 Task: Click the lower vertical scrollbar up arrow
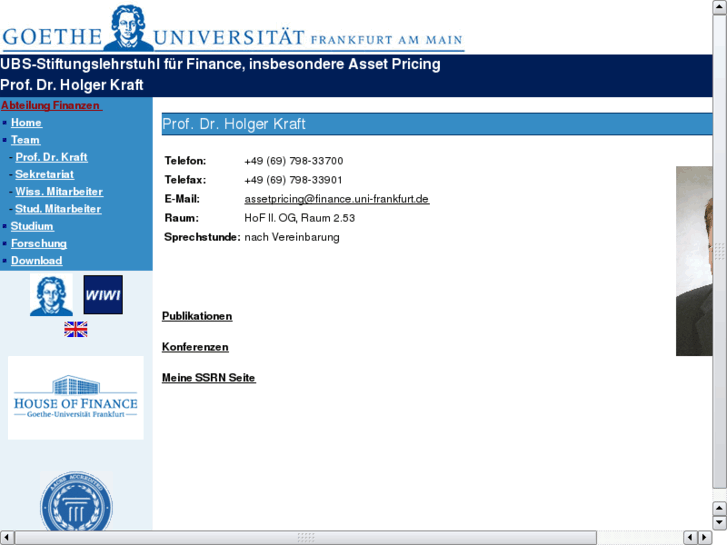[x=719, y=508]
